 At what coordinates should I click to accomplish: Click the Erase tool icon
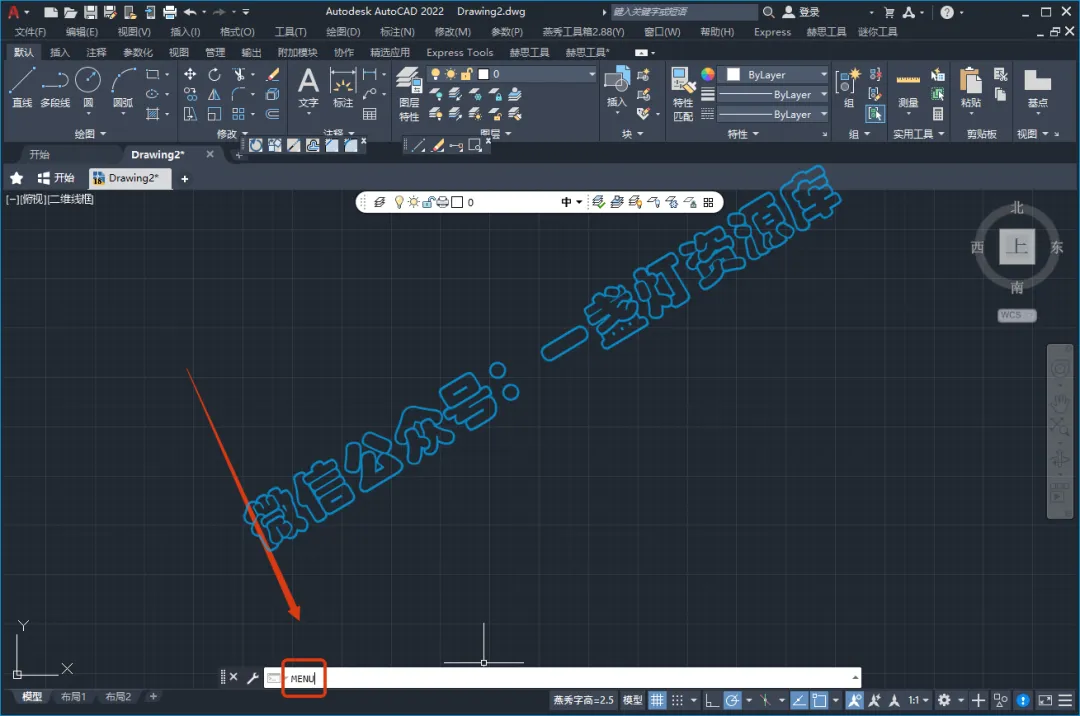(273, 74)
